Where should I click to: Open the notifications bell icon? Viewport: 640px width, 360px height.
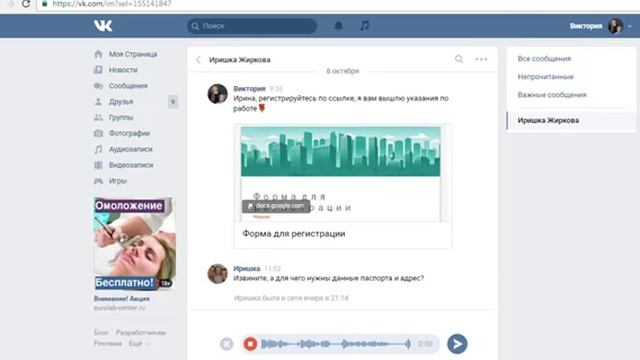click(x=338, y=26)
